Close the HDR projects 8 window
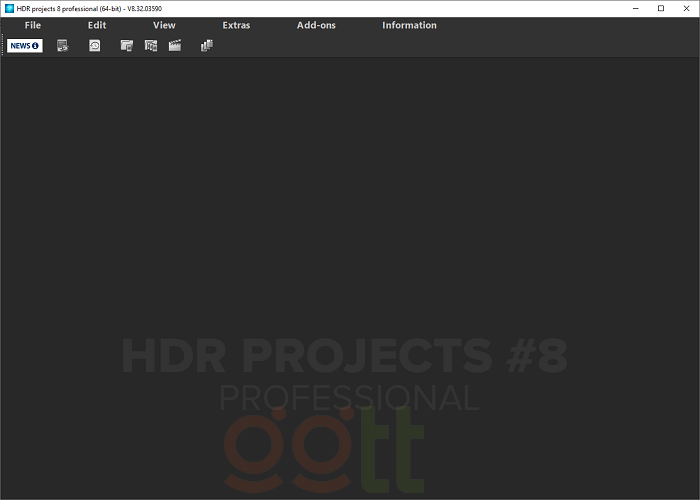The height and width of the screenshot is (500, 700). (686, 8)
